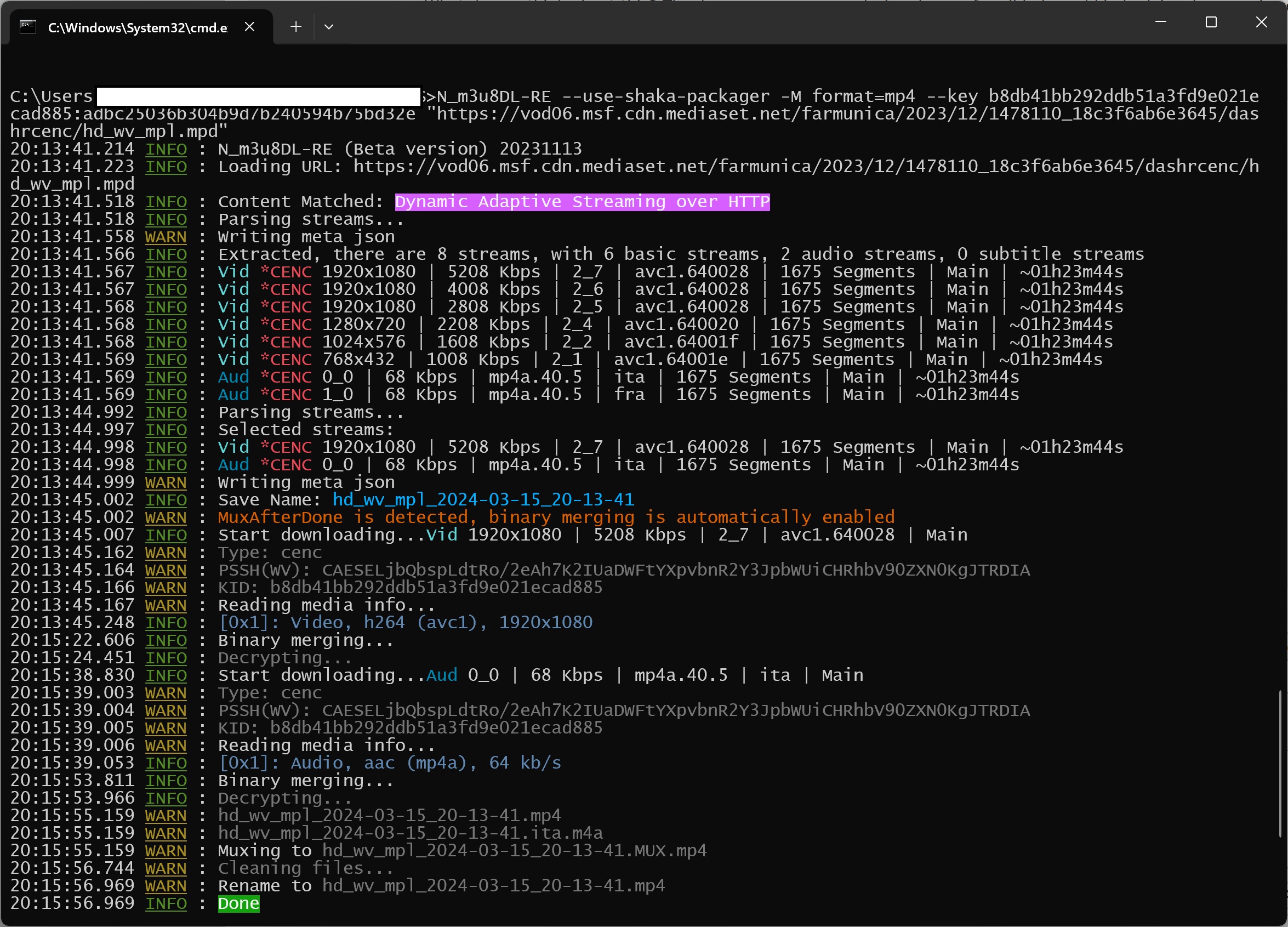Click the fra audio stream line
The image size is (1288, 927).
click(x=618, y=395)
